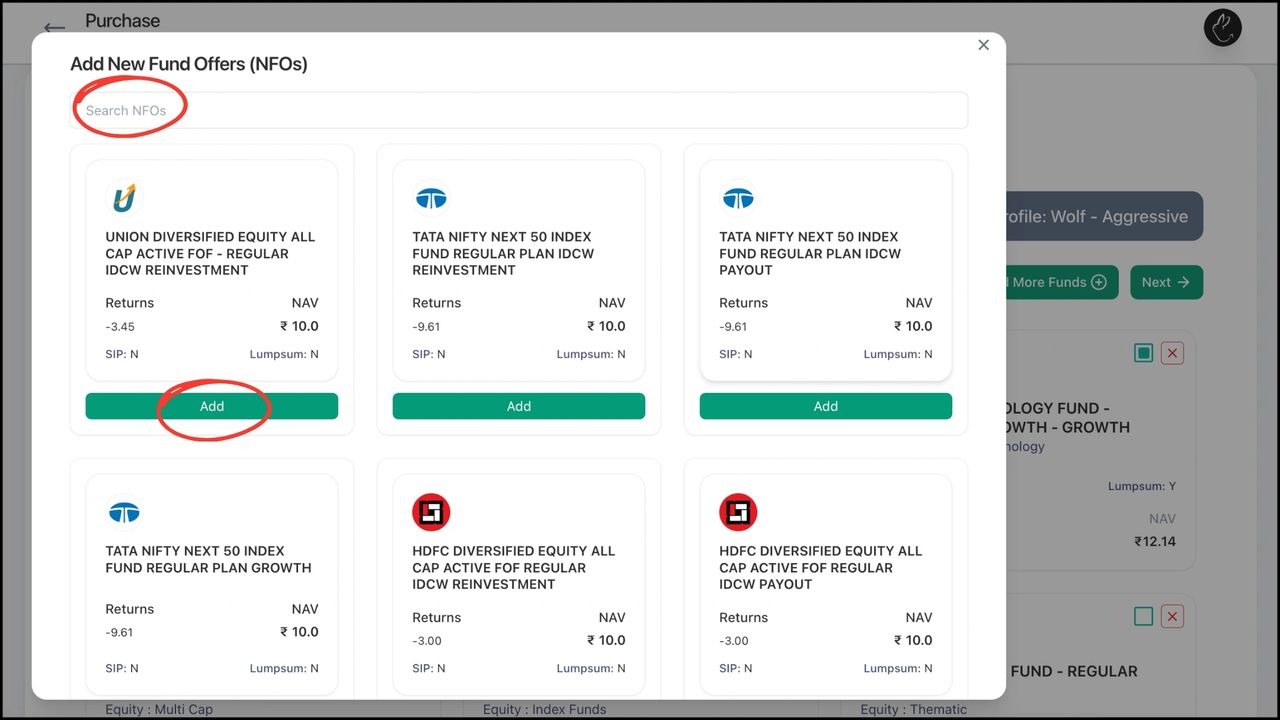Tick the unchecked fund checkbox lower right
Image resolution: width=1280 pixels, height=720 pixels.
1144,616
